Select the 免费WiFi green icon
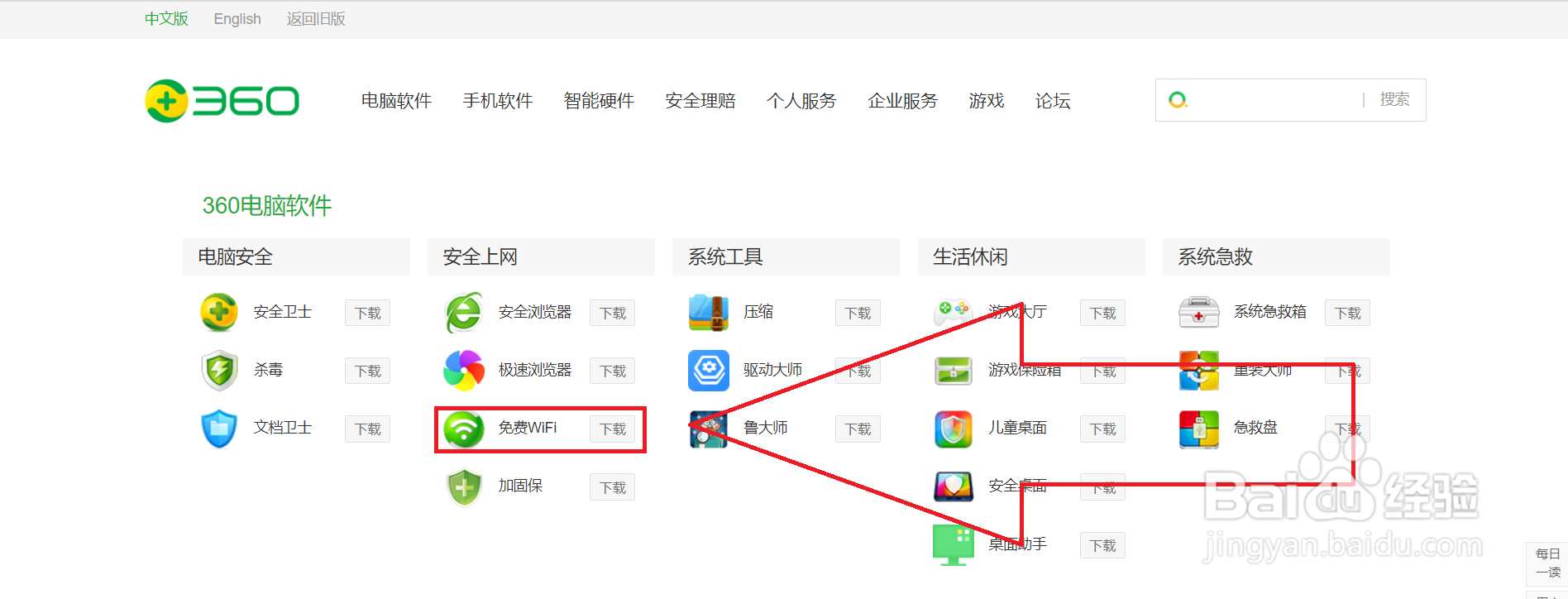The height and width of the screenshot is (599, 1568). [x=464, y=429]
